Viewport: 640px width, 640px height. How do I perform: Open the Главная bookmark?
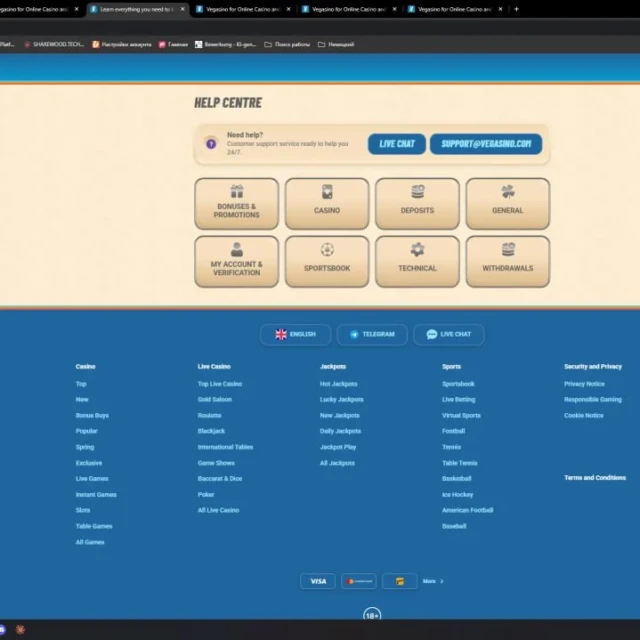point(173,44)
